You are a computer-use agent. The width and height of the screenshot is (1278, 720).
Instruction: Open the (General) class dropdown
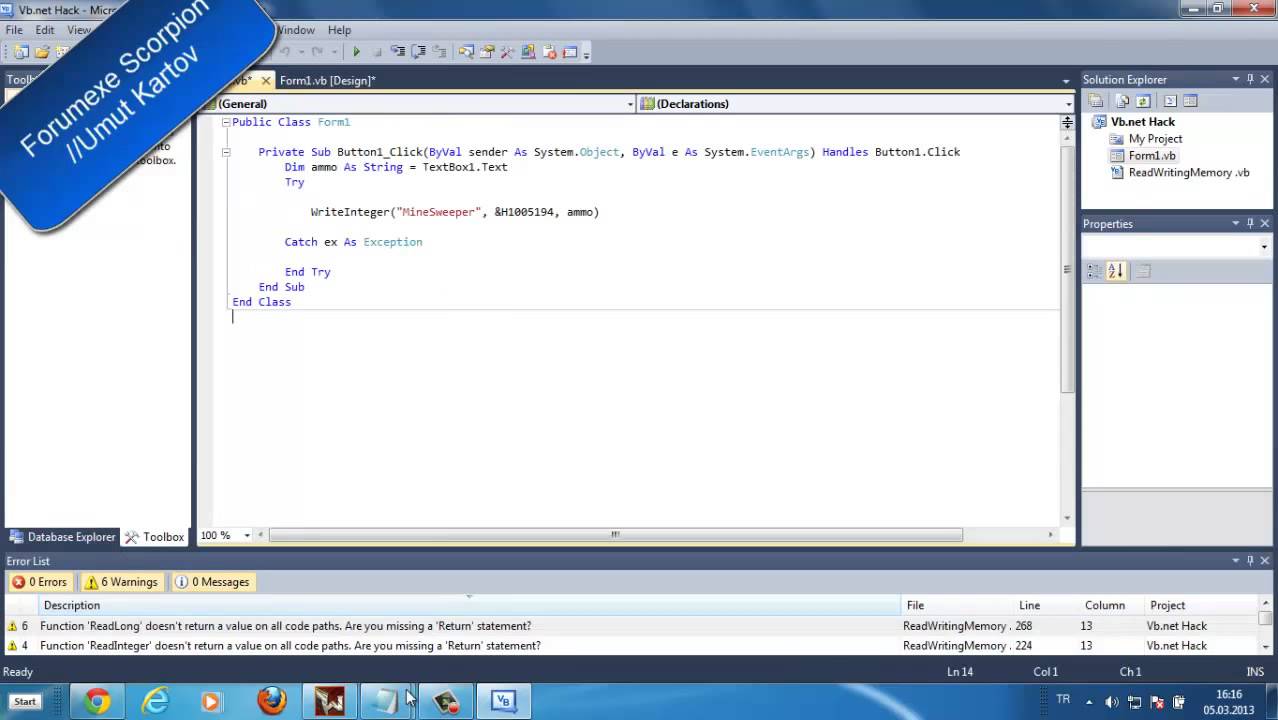click(x=630, y=104)
